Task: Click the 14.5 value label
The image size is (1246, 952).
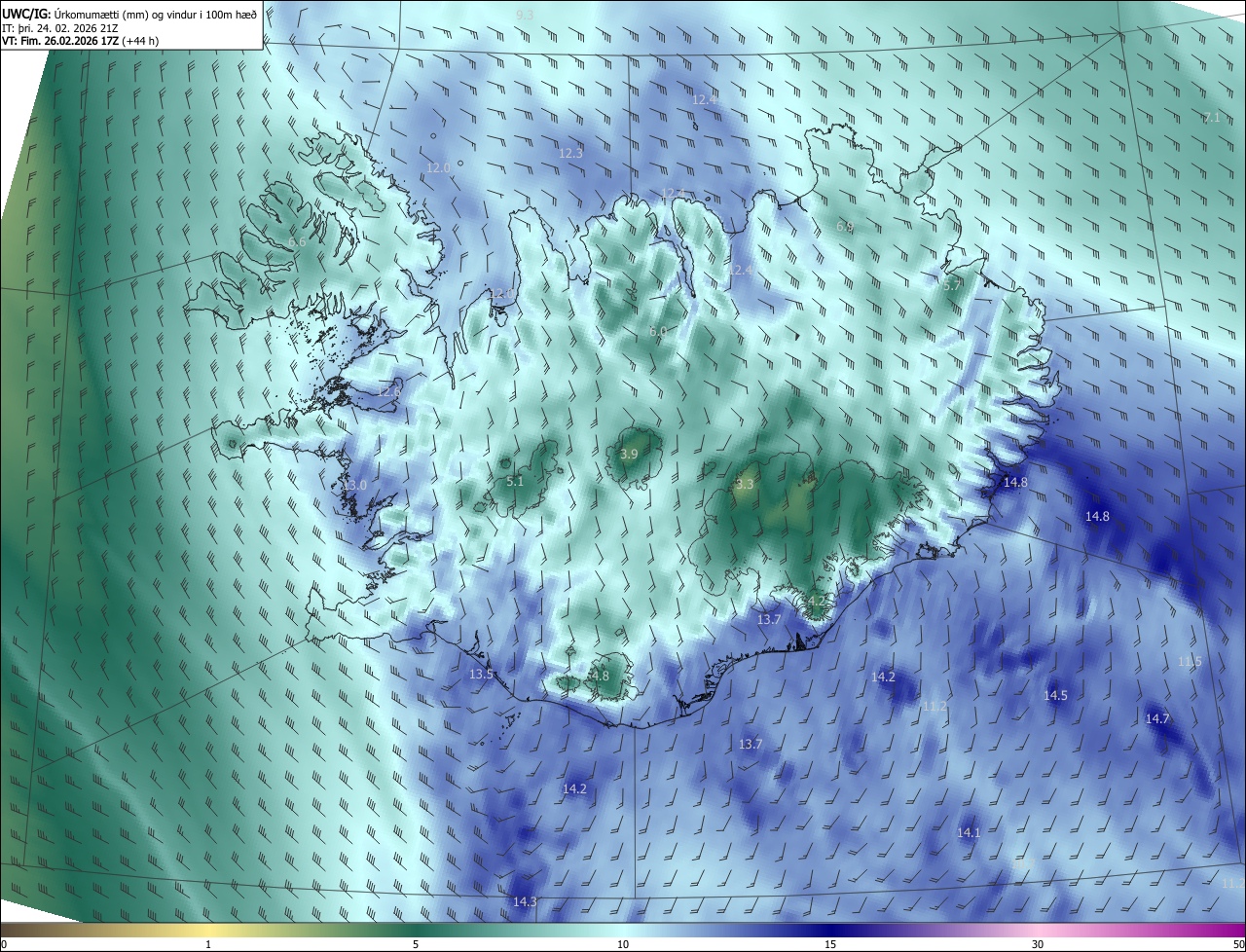Action: tap(1055, 695)
